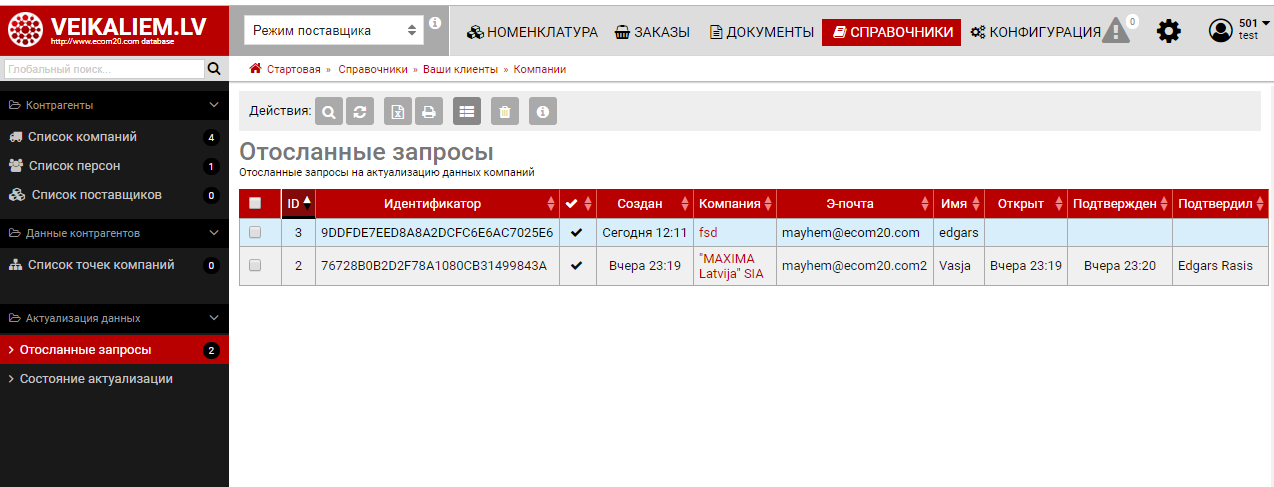Click the print icon in actions toolbar
Viewport: 1274px width, 487px height.
click(428, 112)
